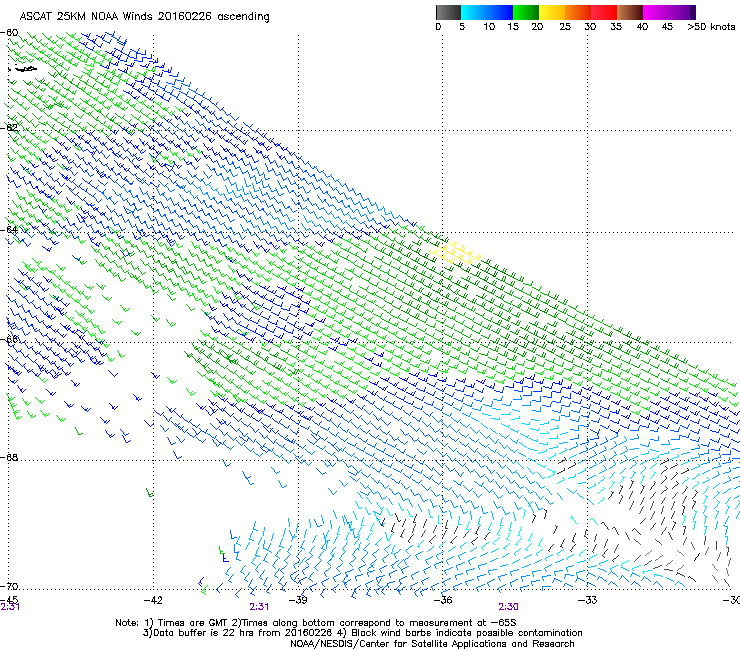Click the -60 latitude label
Image resolution: width=740 pixels, height=650 pixels.
pos(9,33)
